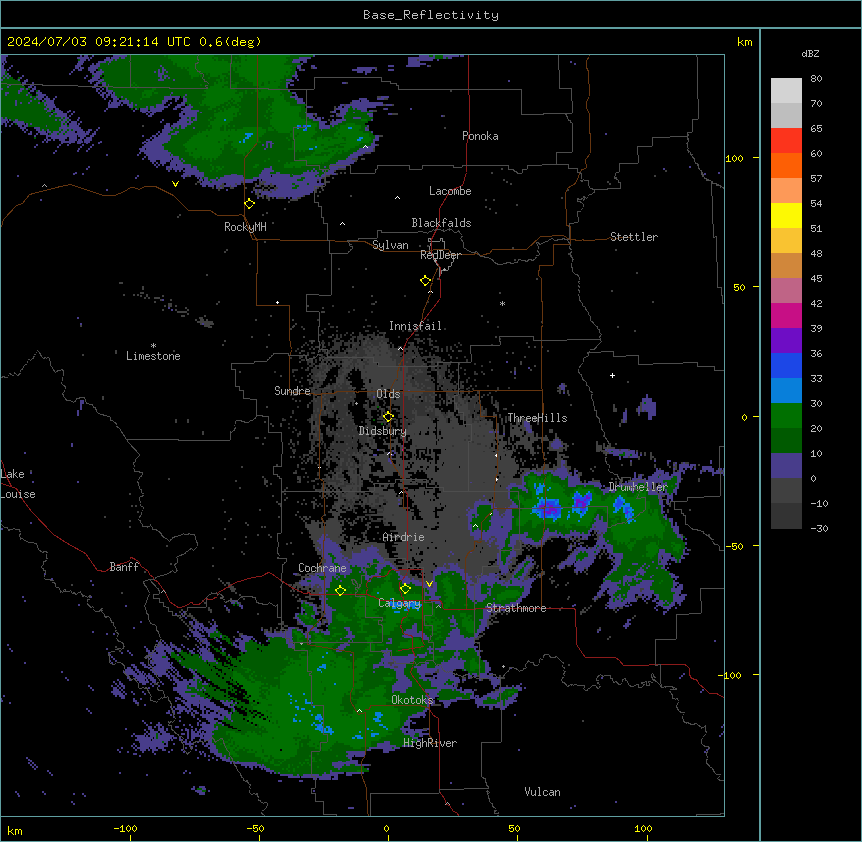This screenshot has height=842, width=862.
Task: Click the yellow V marker northeast of Calgary
Action: (x=429, y=584)
